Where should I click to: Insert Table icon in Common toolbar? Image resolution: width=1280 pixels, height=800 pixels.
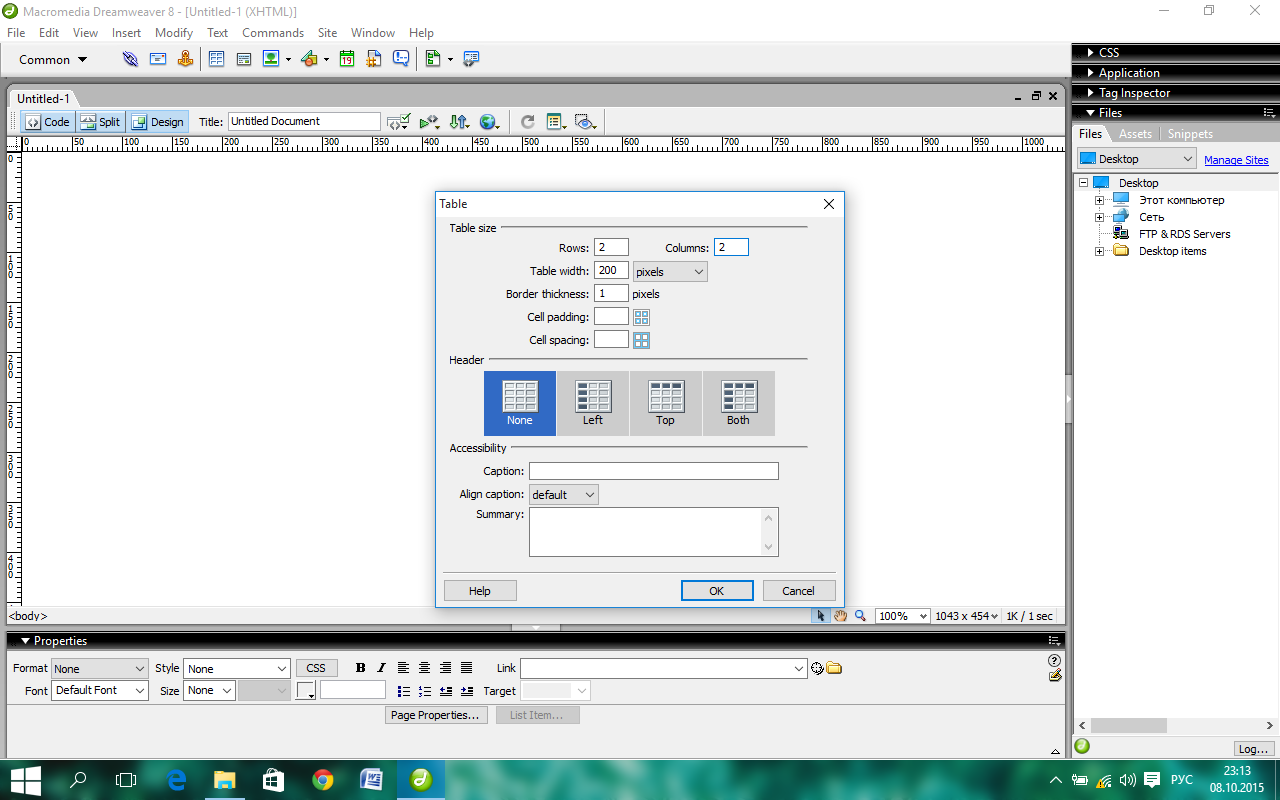pyautogui.click(x=216, y=59)
